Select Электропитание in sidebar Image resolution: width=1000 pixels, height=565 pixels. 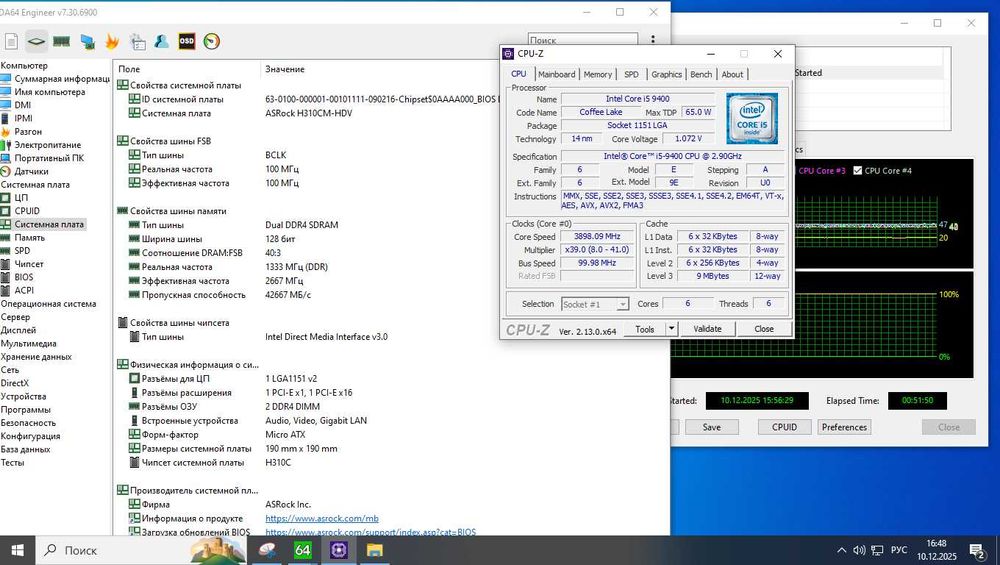(48, 145)
